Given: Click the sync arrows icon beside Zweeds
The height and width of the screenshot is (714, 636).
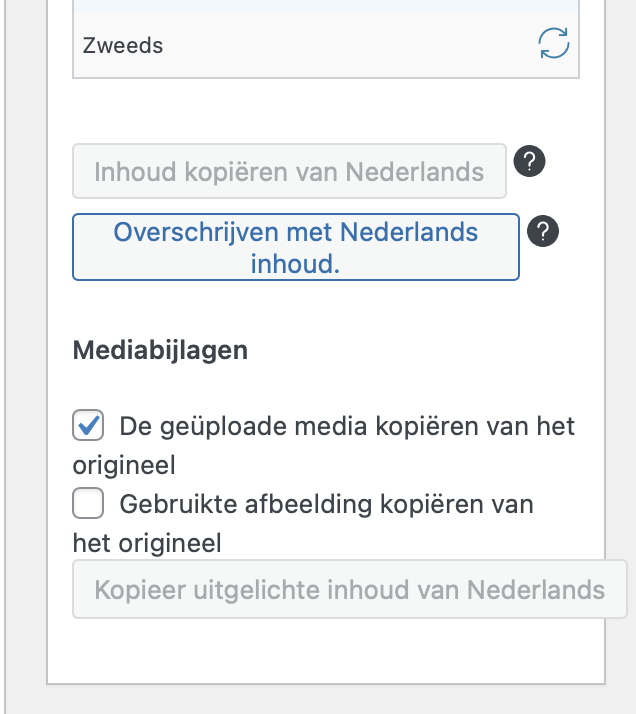Looking at the screenshot, I should pyautogui.click(x=554, y=43).
